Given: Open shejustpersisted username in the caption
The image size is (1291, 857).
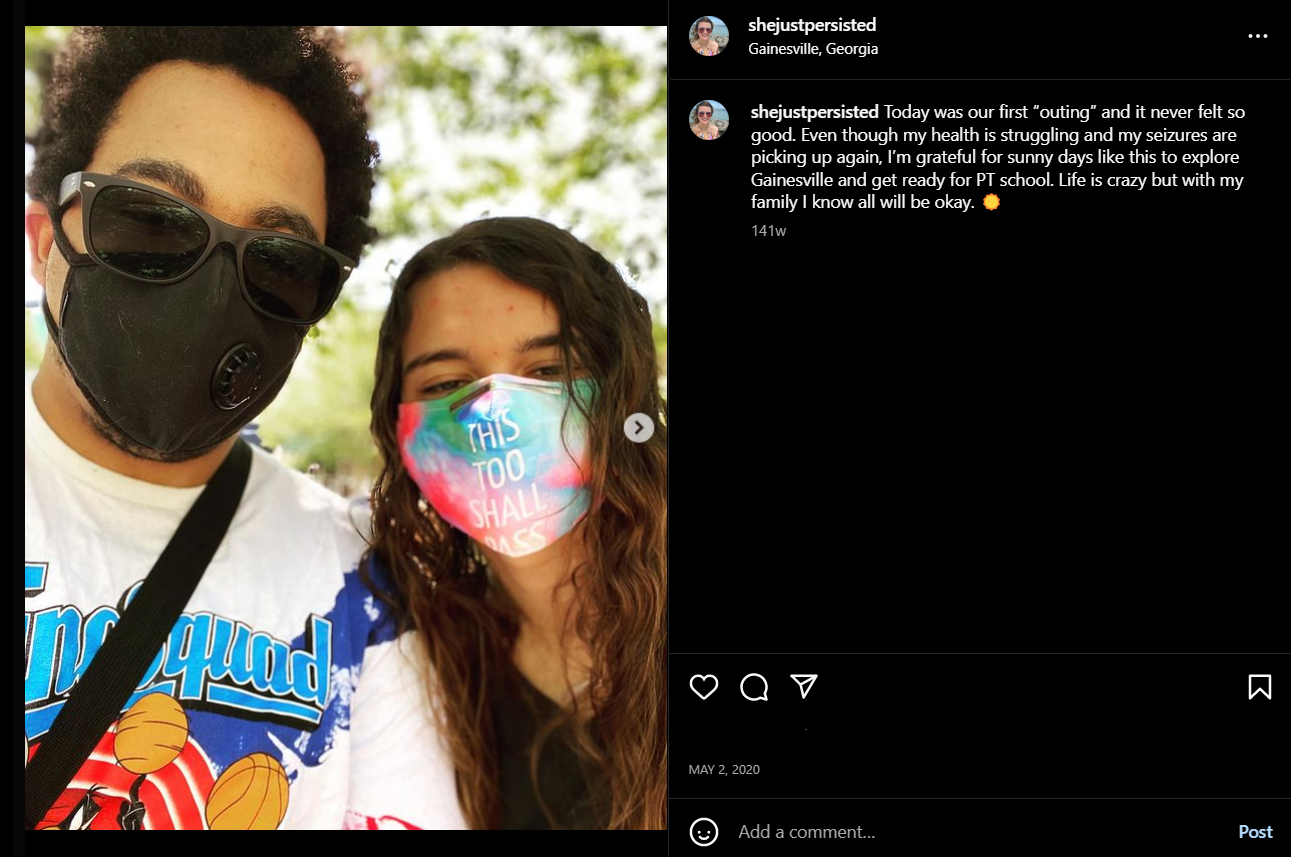Looking at the screenshot, I should pos(815,112).
